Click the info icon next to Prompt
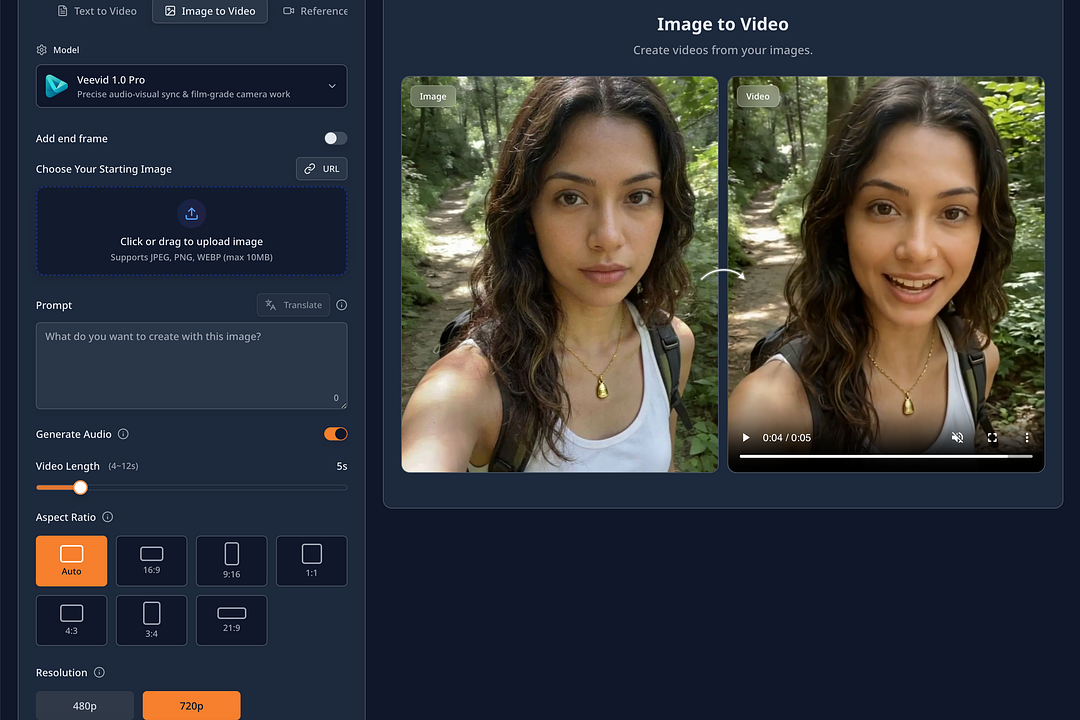Screen dimensions: 1080x720 tap(341, 305)
